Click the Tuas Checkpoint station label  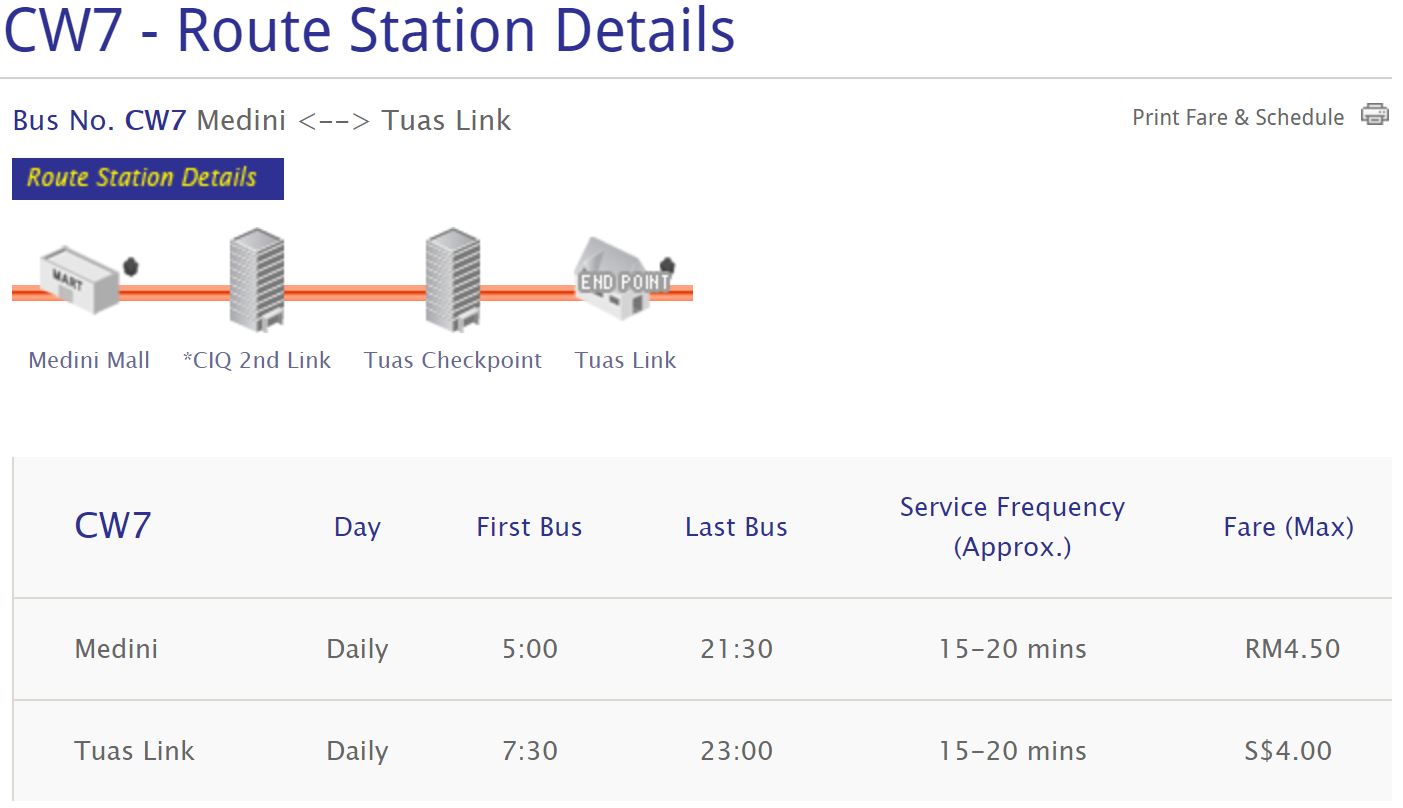[x=453, y=360]
